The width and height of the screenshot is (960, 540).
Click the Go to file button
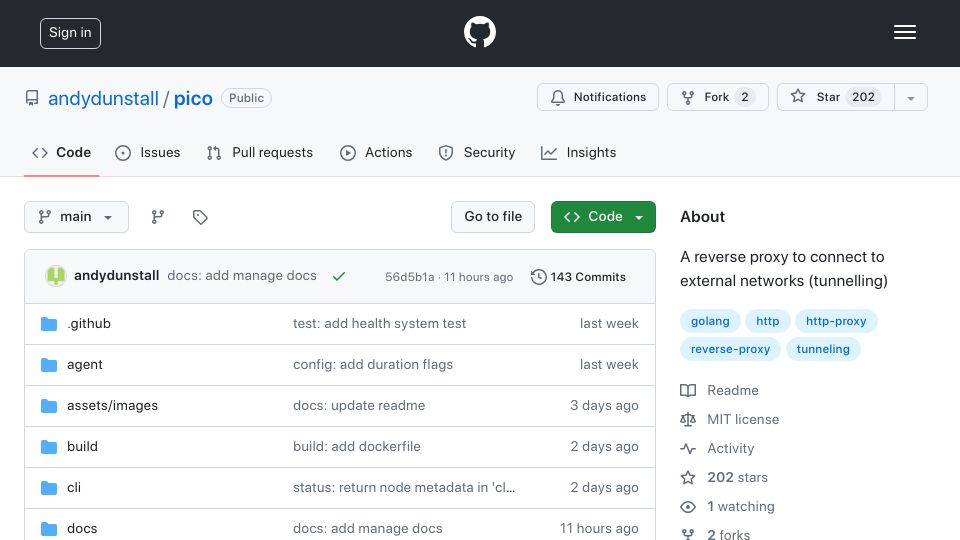(x=493, y=217)
